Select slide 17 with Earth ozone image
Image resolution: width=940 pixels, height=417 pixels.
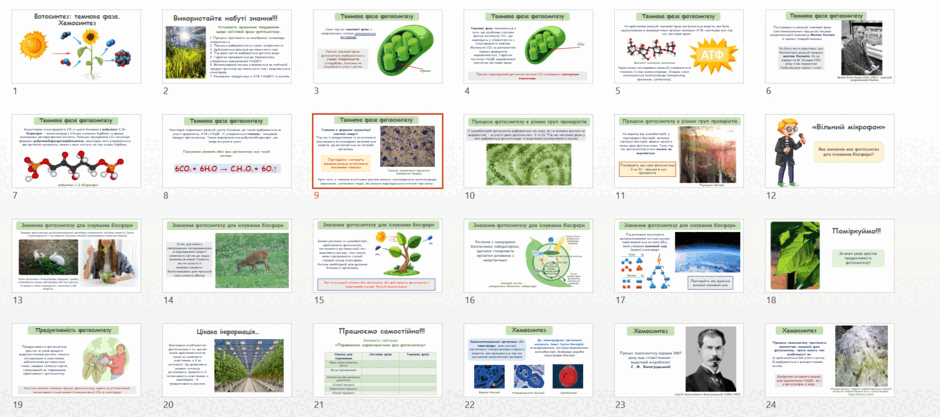click(x=679, y=255)
